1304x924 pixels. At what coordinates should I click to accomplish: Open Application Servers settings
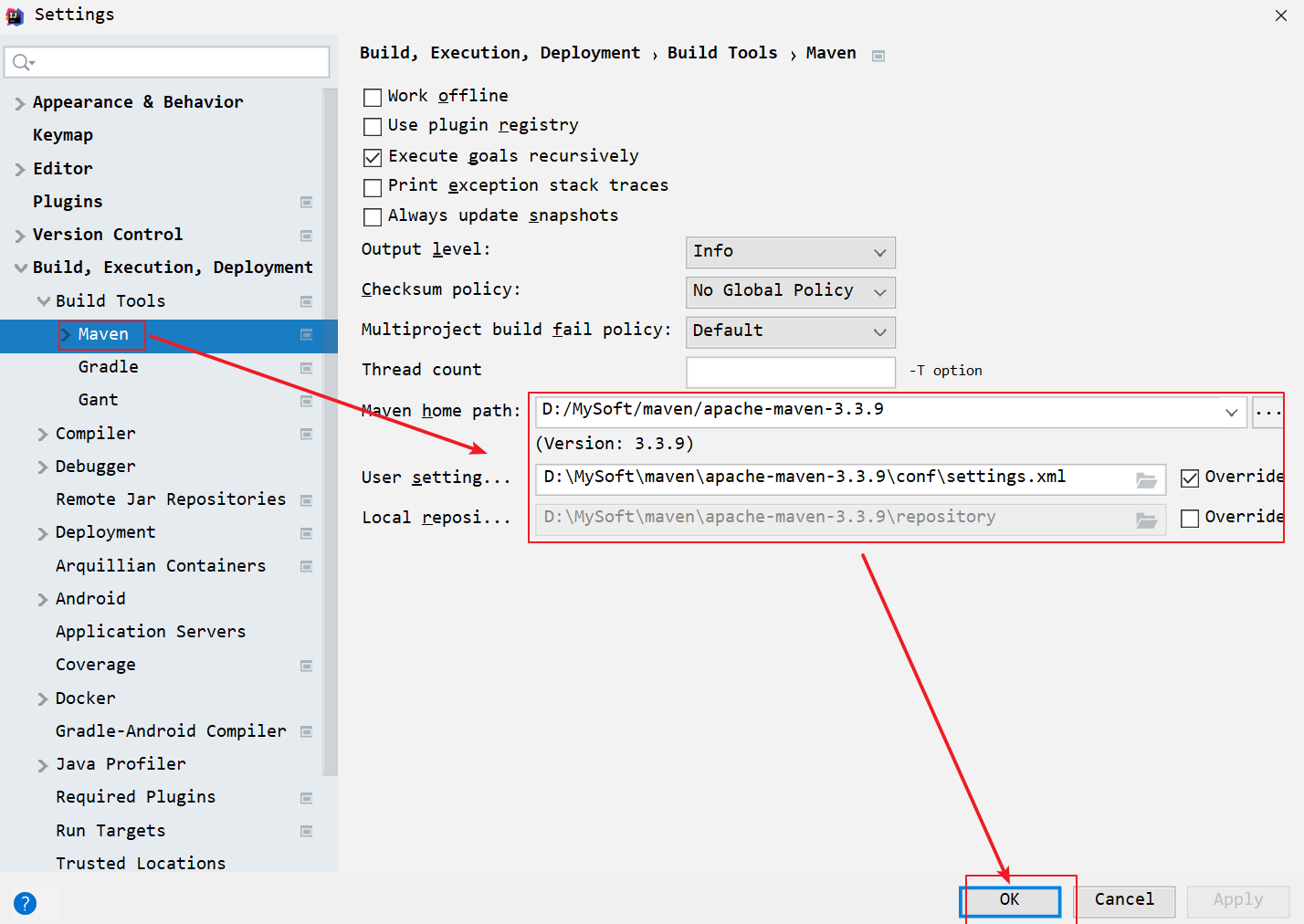click(151, 632)
